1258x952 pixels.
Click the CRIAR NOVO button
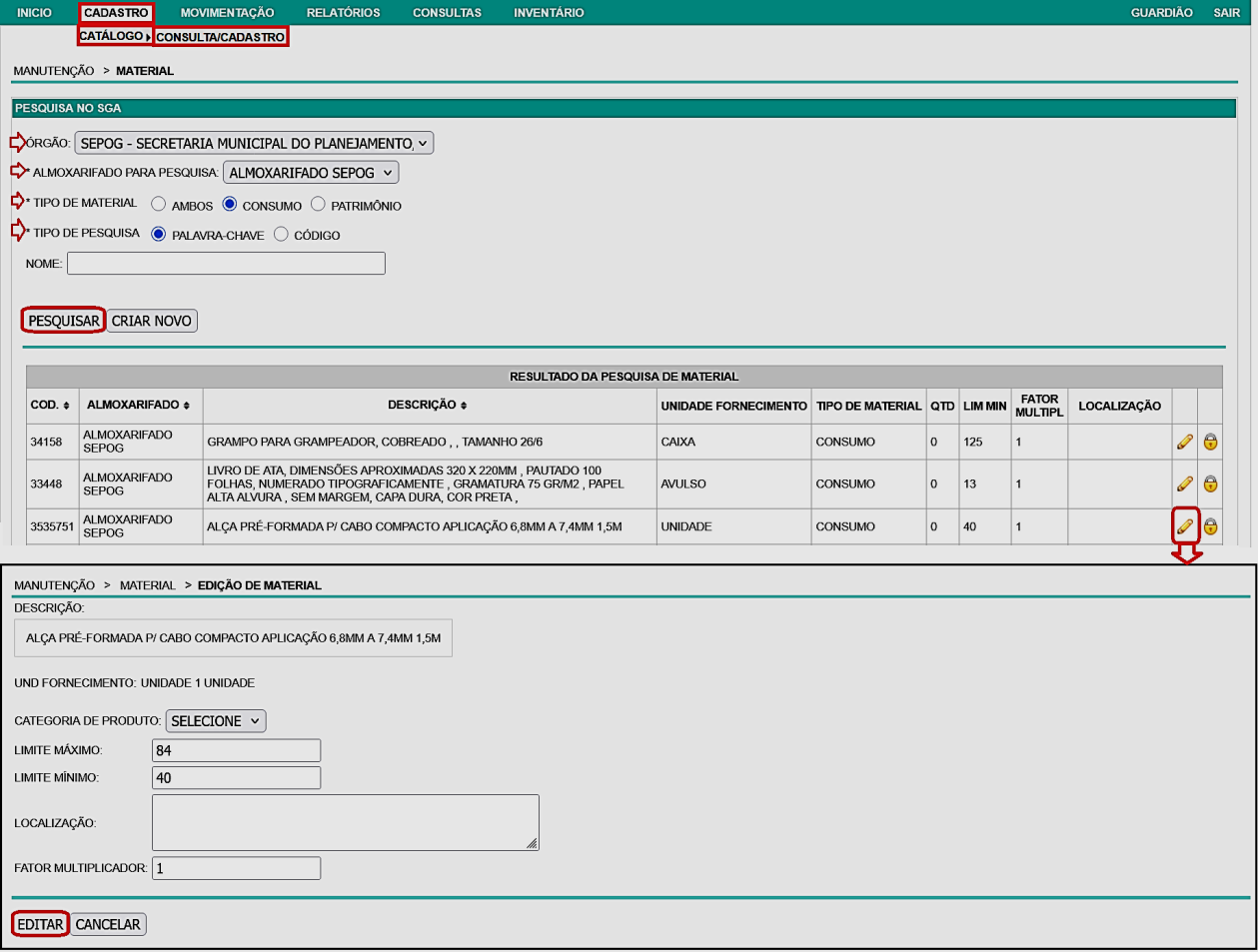point(152,321)
